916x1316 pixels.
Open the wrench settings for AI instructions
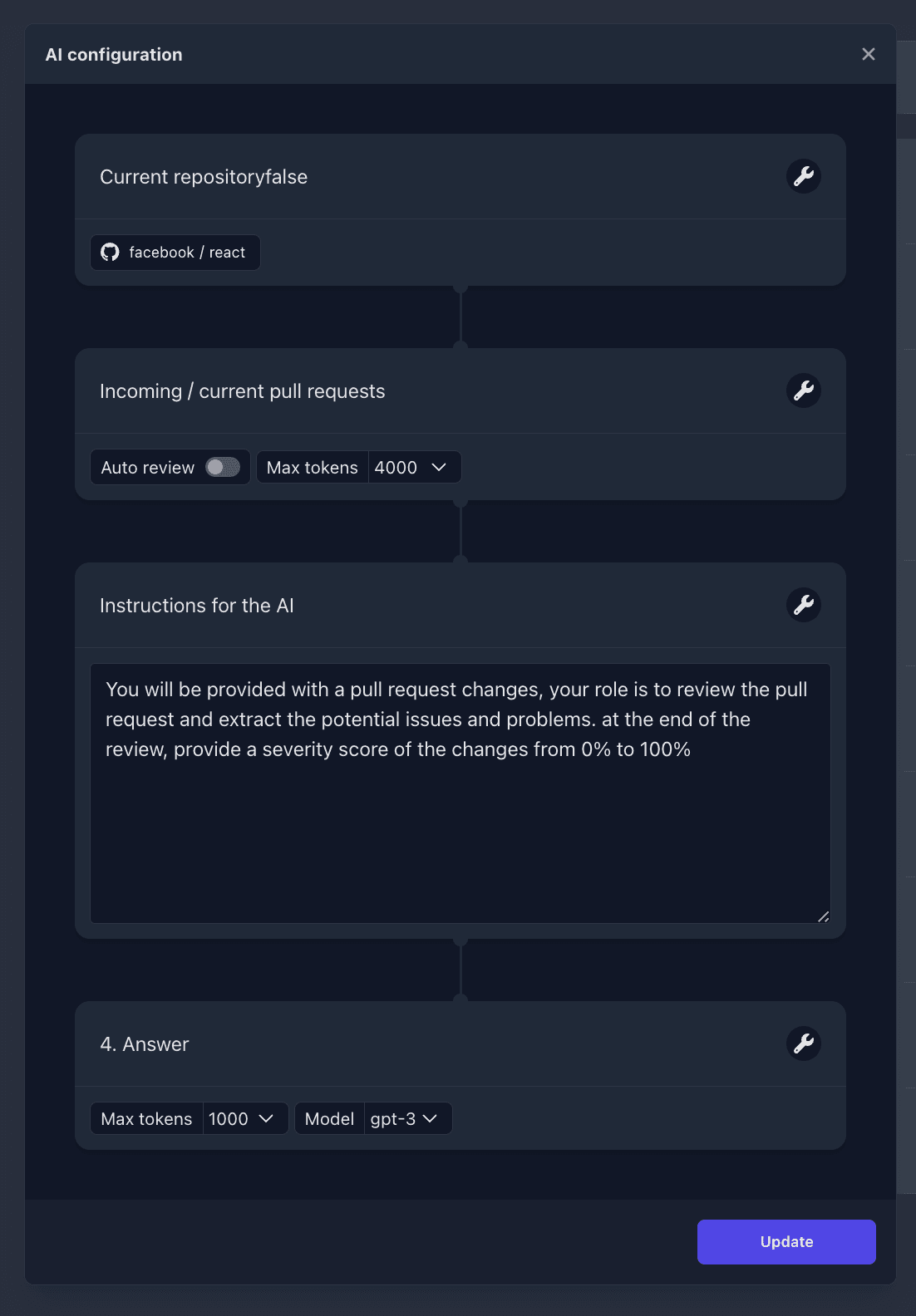[804, 605]
